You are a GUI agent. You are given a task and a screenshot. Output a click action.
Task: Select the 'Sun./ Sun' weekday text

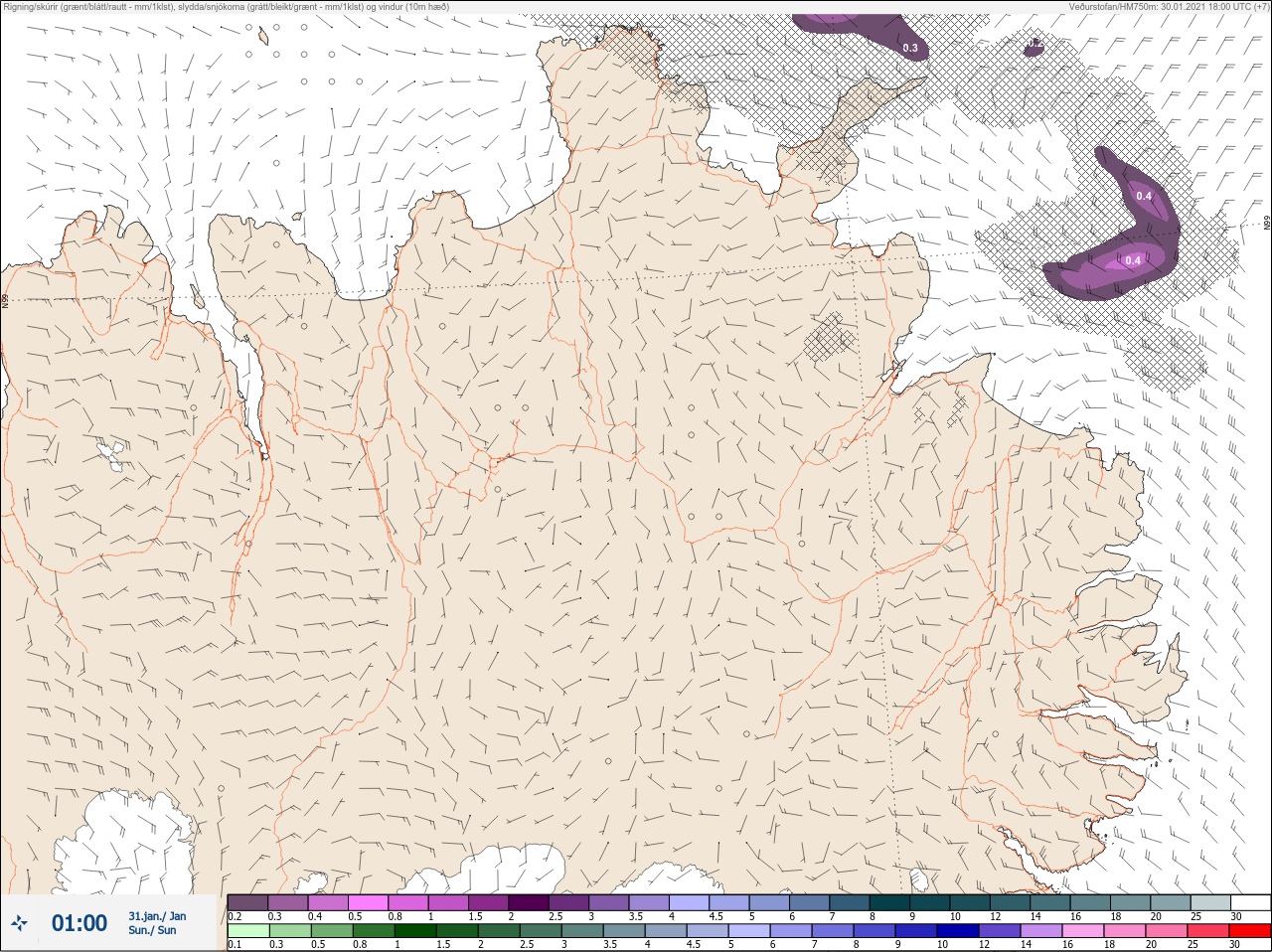pyautogui.click(x=152, y=930)
